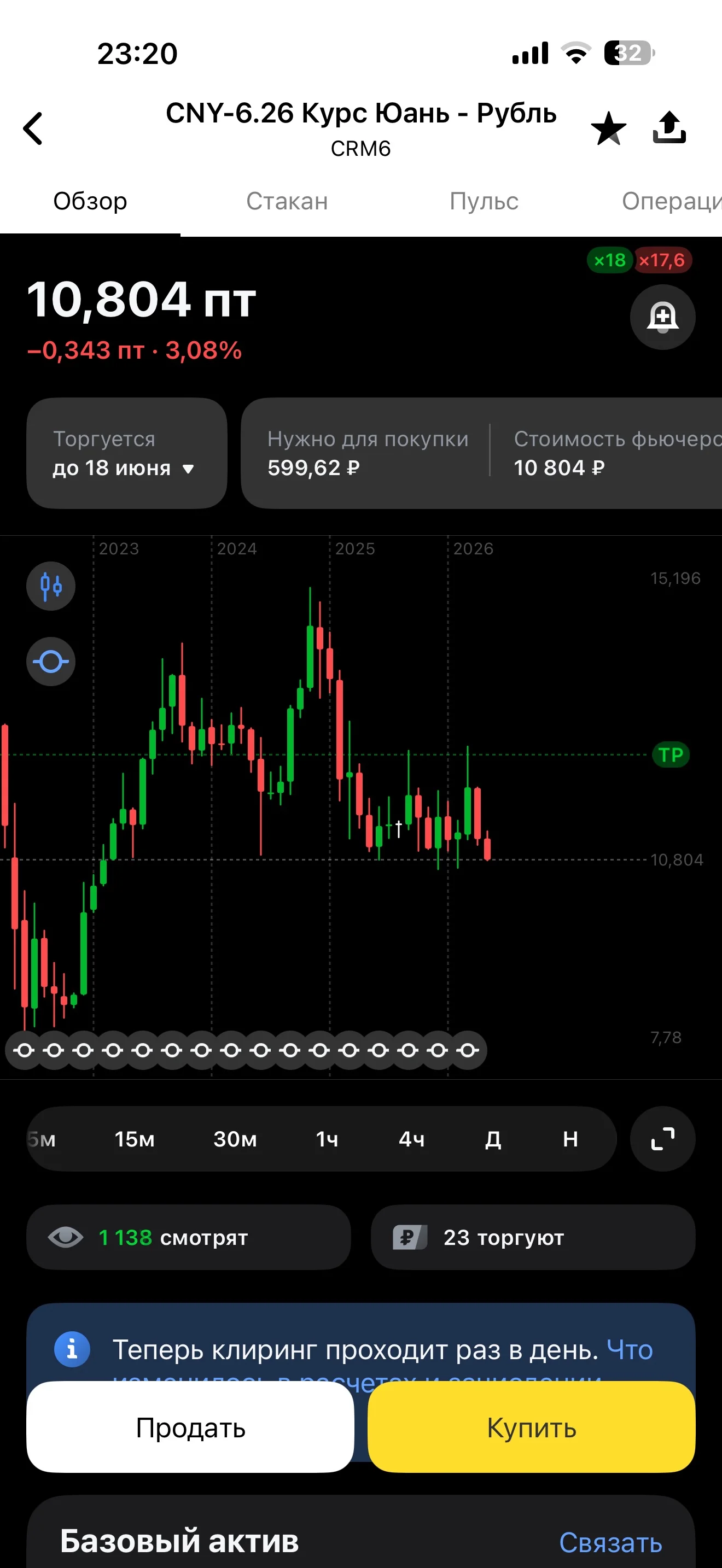
Task: Select the Д daily chart interval
Action: (x=493, y=1139)
